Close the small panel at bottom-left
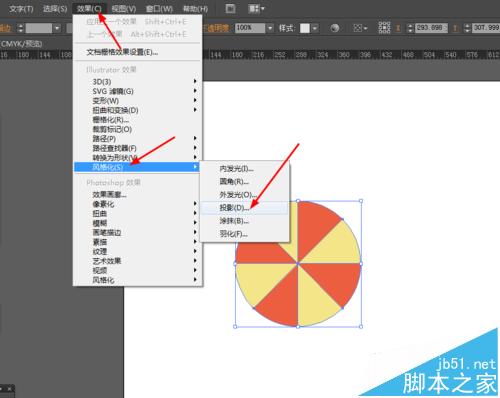The width and height of the screenshot is (500, 398). click(x=10, y=389)
